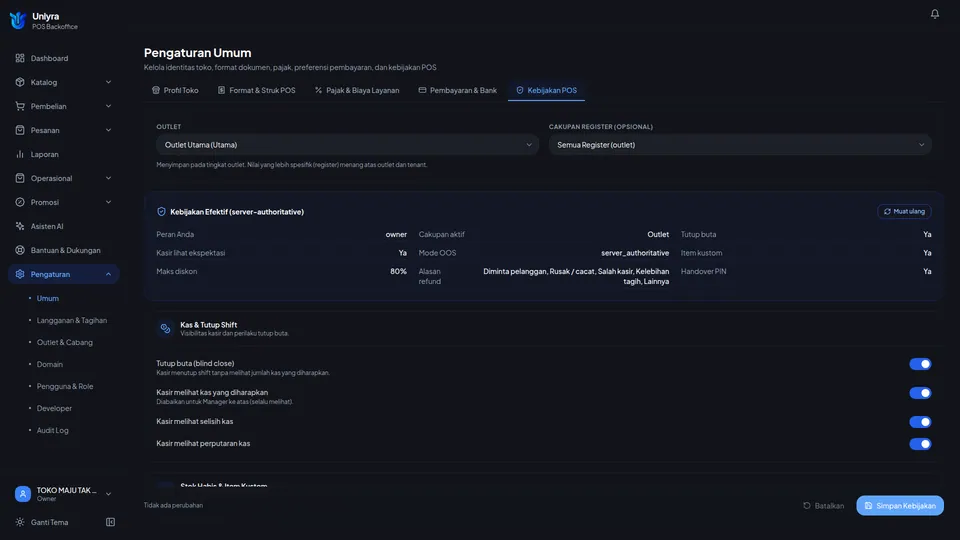
Task: Click shield icon beside Kebijakan Efektif
Action: (x=161, y=212)
